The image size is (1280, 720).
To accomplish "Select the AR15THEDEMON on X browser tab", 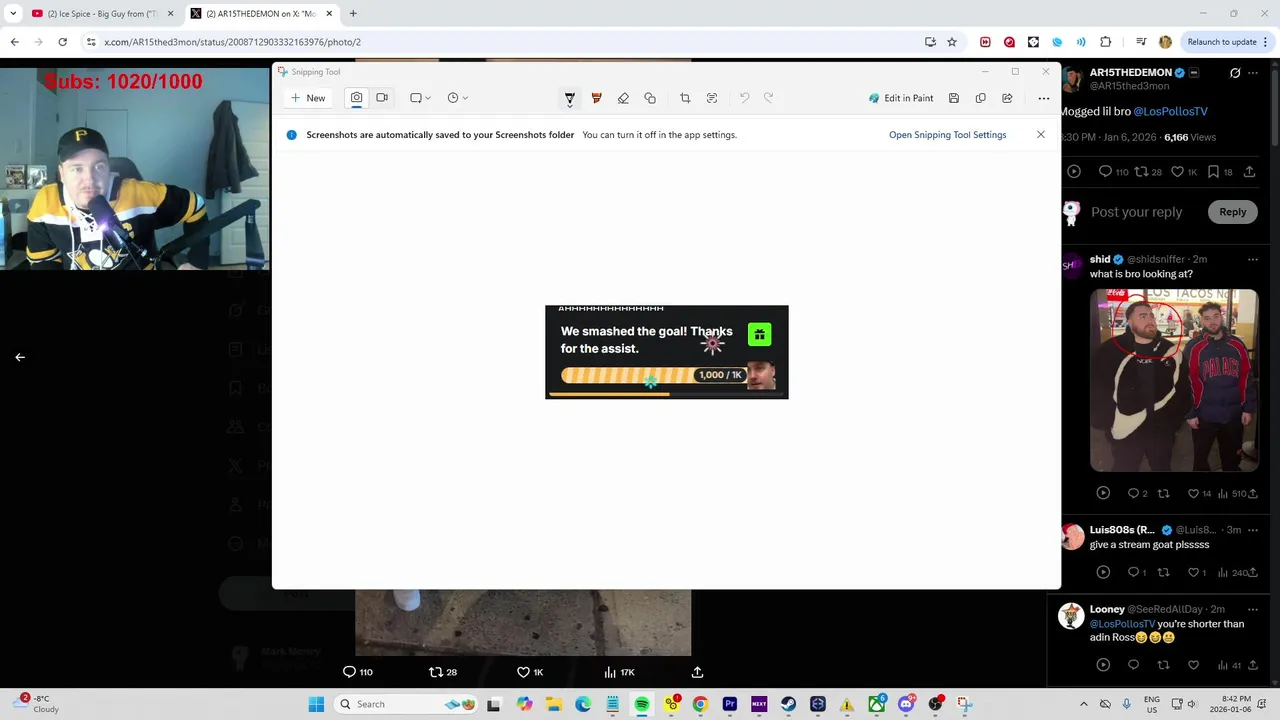I will point(260,14).
